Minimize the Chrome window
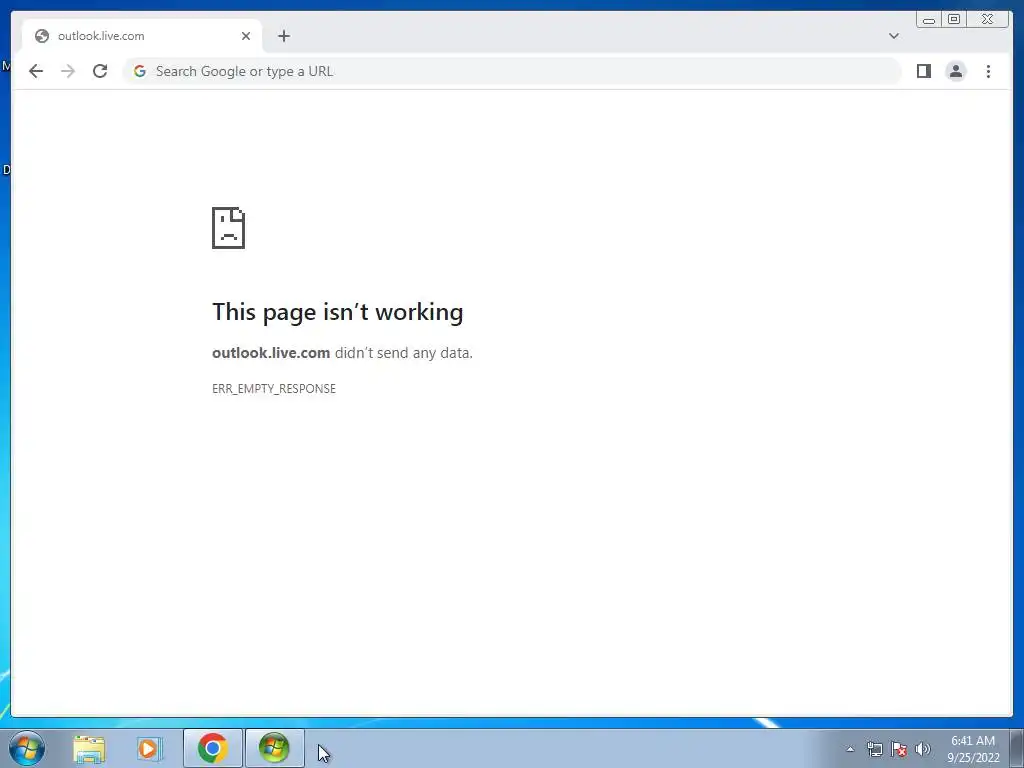The width and height of the screenshot is (1024, 768). click(929, 20)
